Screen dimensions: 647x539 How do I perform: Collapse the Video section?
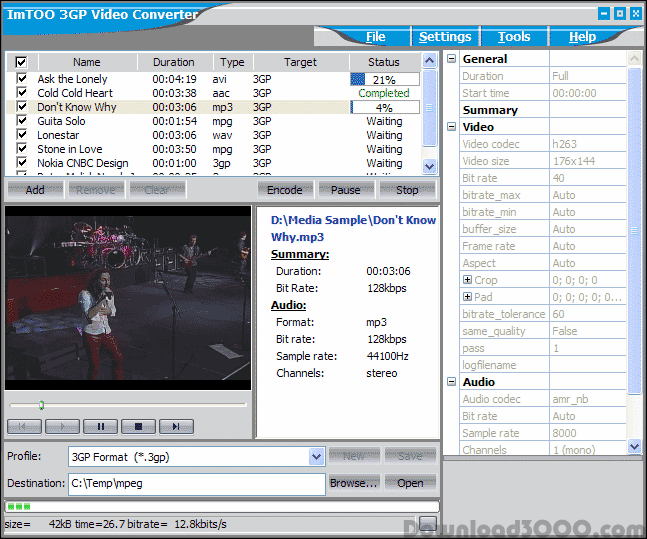[452, 127]
